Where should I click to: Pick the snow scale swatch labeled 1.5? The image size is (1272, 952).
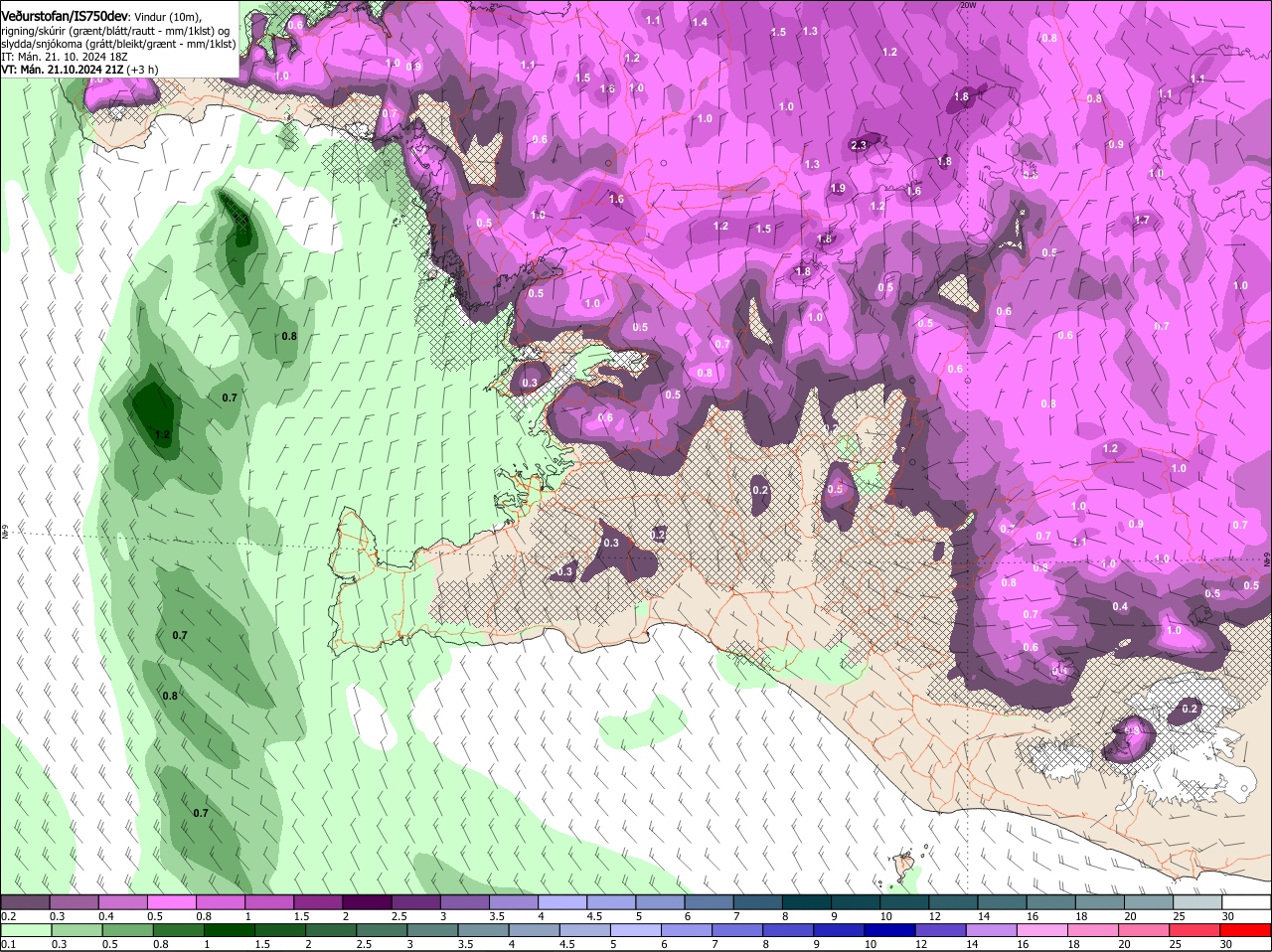[320, 901]
